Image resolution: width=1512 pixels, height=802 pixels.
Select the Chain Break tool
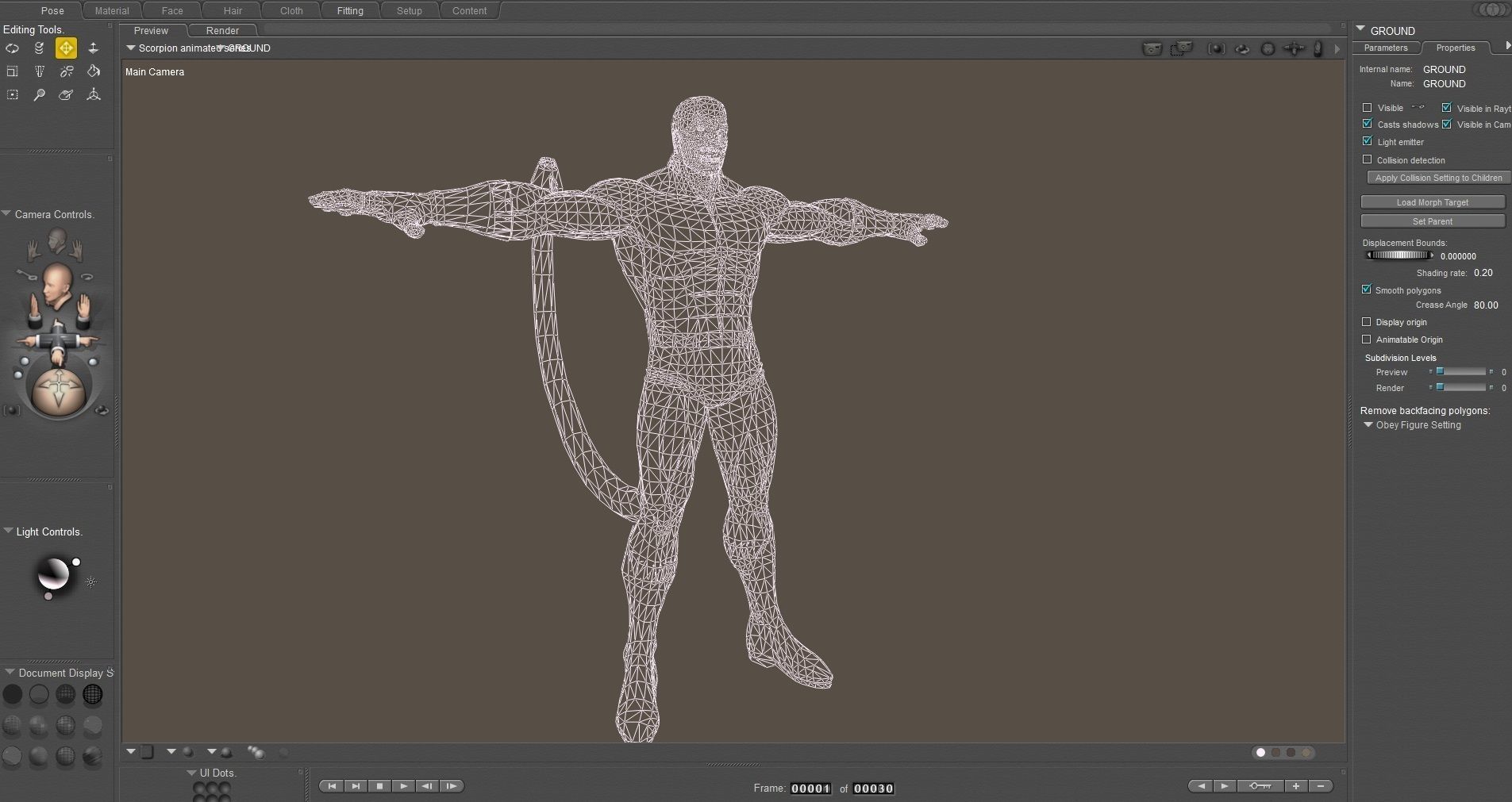click(x=66, y=71)
